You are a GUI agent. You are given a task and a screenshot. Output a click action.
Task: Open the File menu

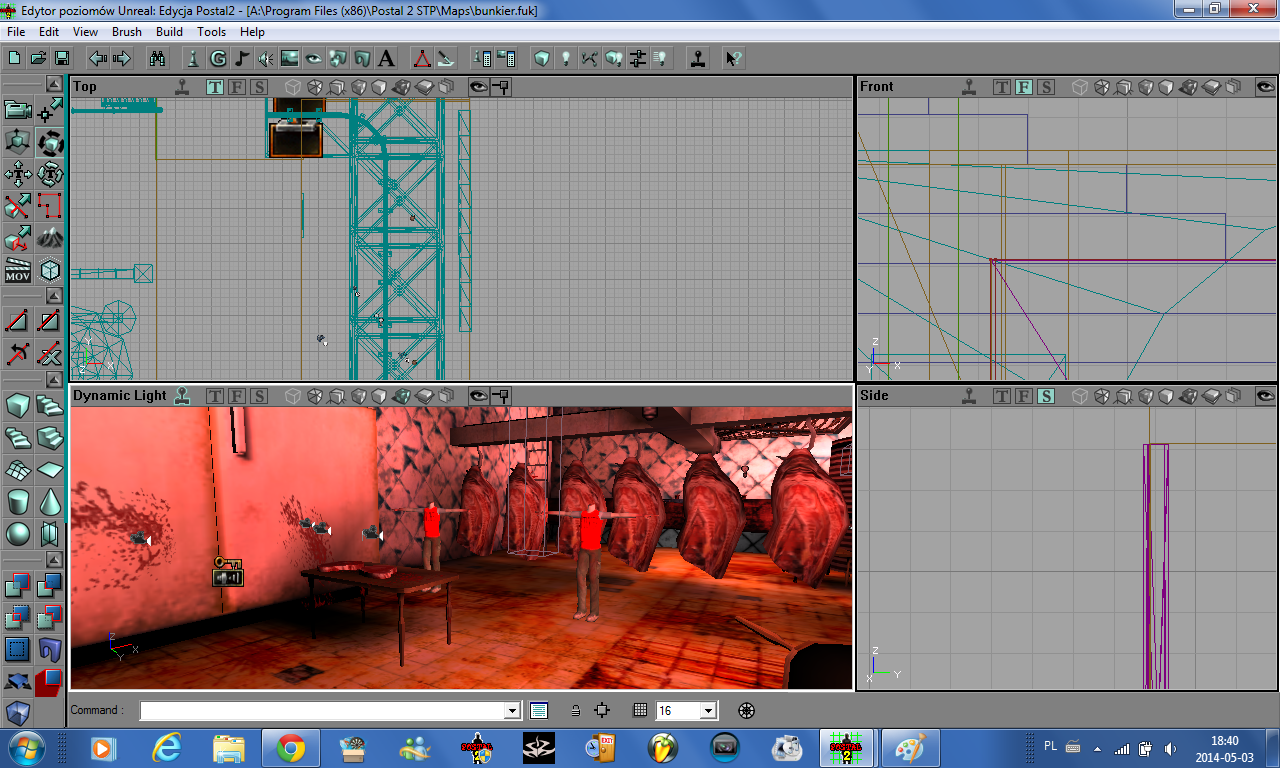pos(15,32)
